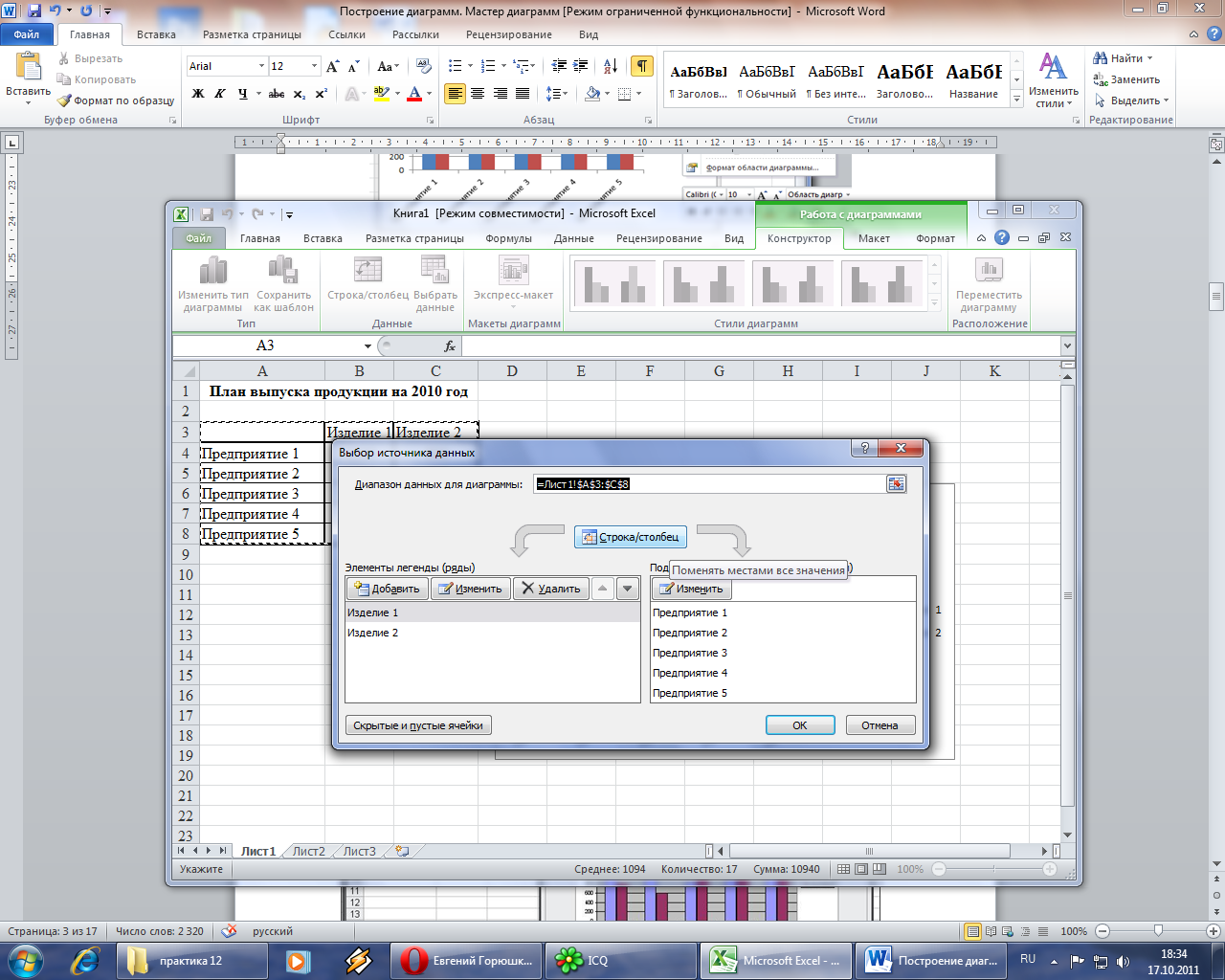The height and width of the screenshot is (980, 1225).
Task: Open the Windows Start orb
Action: tap(24, 960)
